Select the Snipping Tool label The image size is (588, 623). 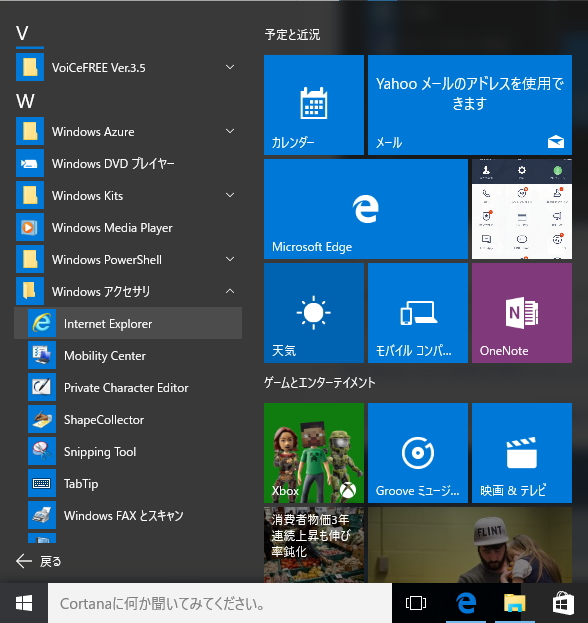tap(100, 452)
